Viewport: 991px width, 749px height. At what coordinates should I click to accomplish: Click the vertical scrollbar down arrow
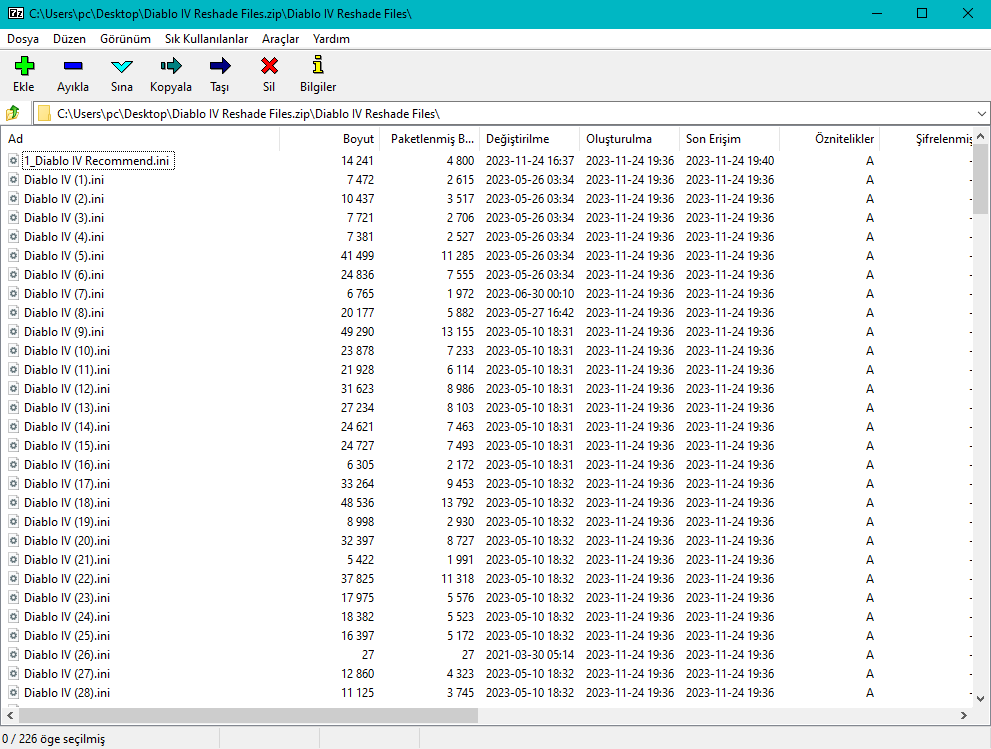980,698
